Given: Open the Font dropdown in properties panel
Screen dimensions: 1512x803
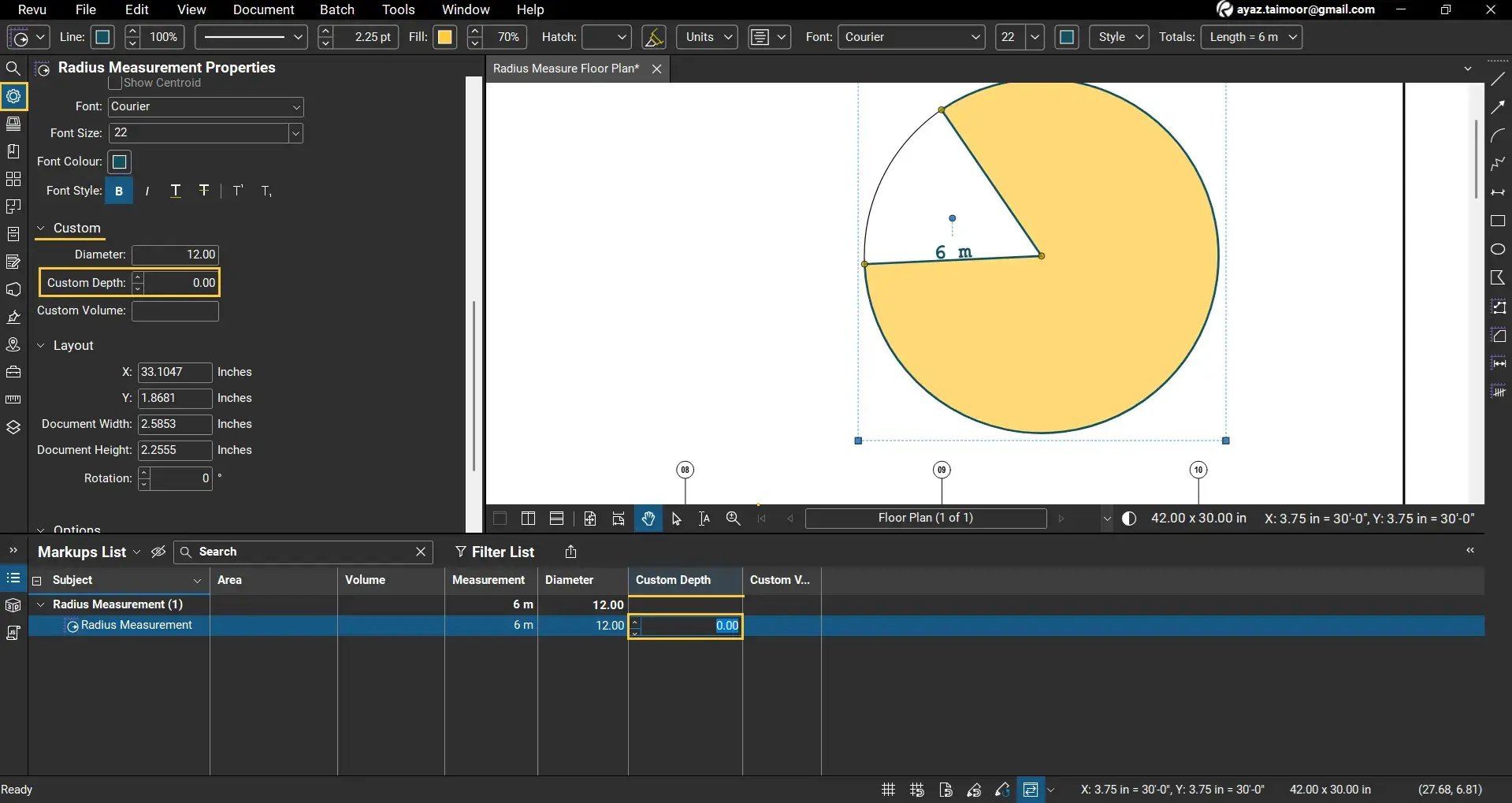Looking at the screenshot, I should (206, 107).
